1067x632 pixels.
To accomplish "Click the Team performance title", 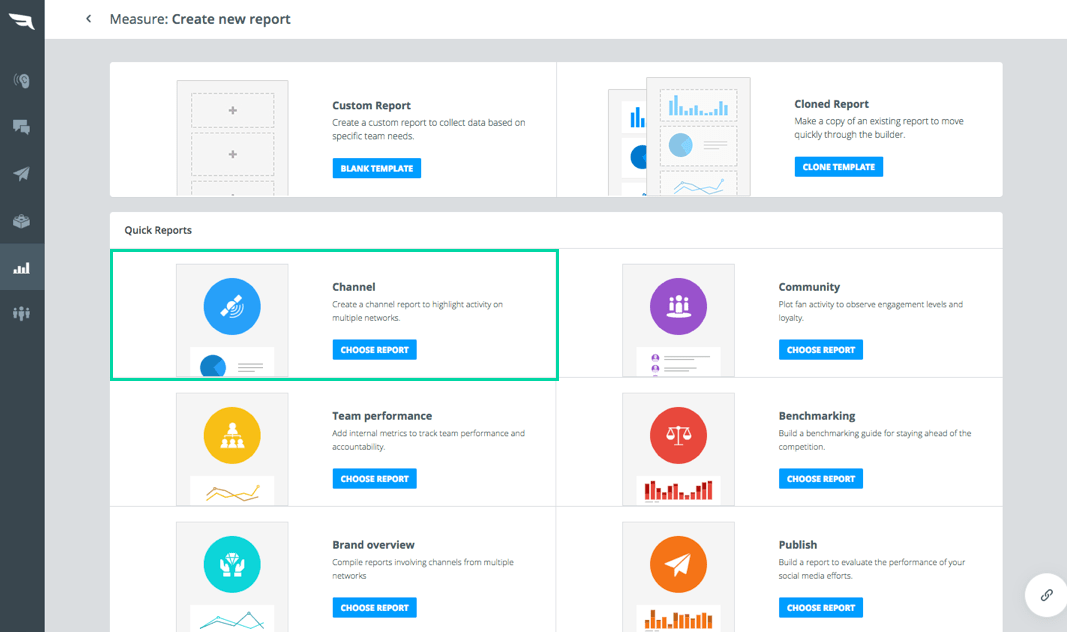I will 382,416.
